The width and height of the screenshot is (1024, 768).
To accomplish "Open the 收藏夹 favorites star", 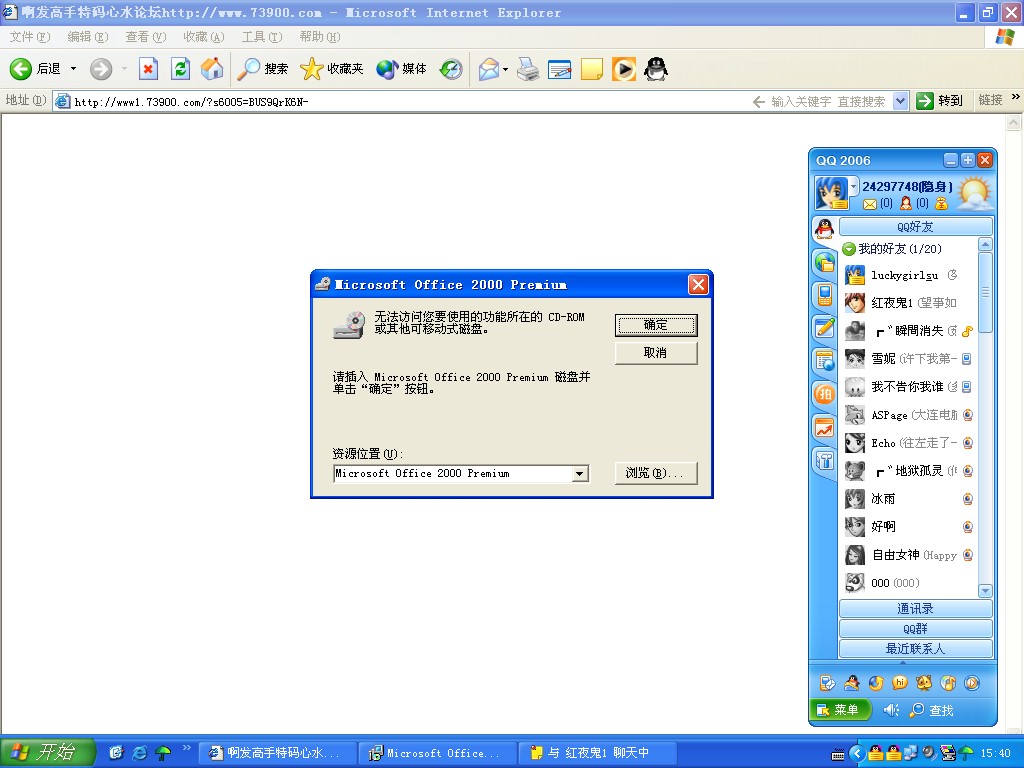I will [x=332, y=69].
